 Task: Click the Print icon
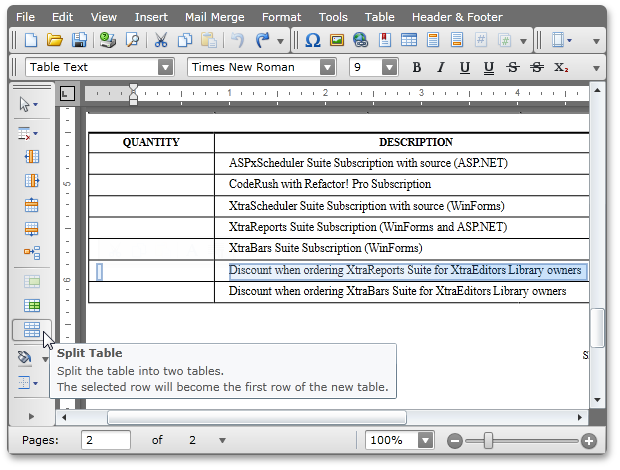tap(107, 40)
